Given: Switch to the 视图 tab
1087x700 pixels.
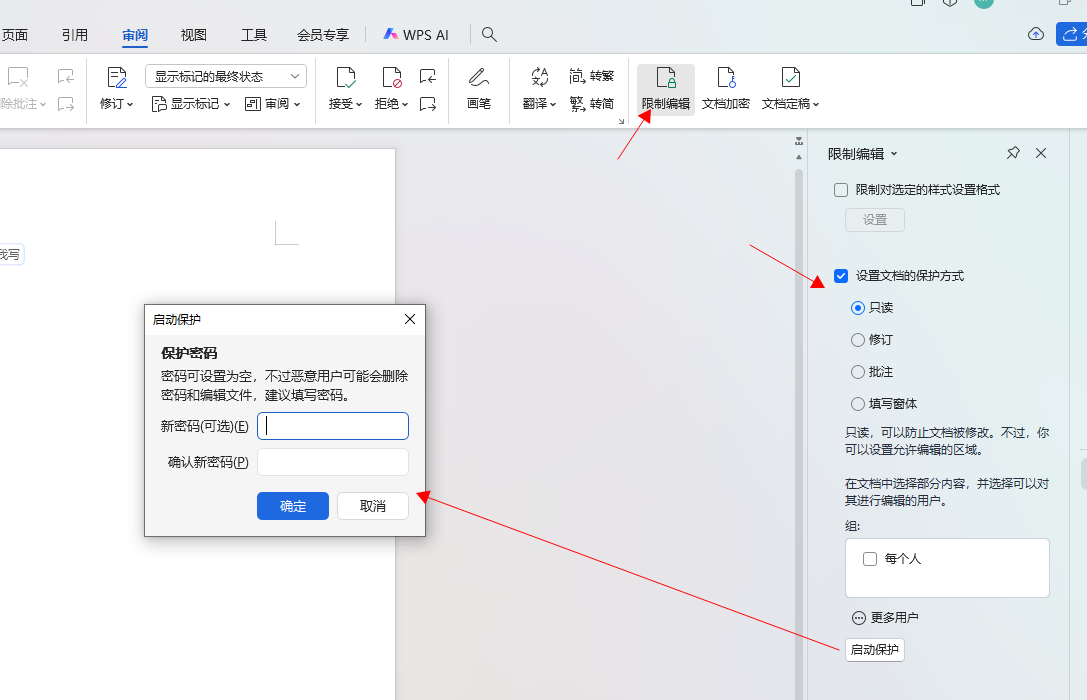Looking at the screenshot, I should tap(193, 35).
